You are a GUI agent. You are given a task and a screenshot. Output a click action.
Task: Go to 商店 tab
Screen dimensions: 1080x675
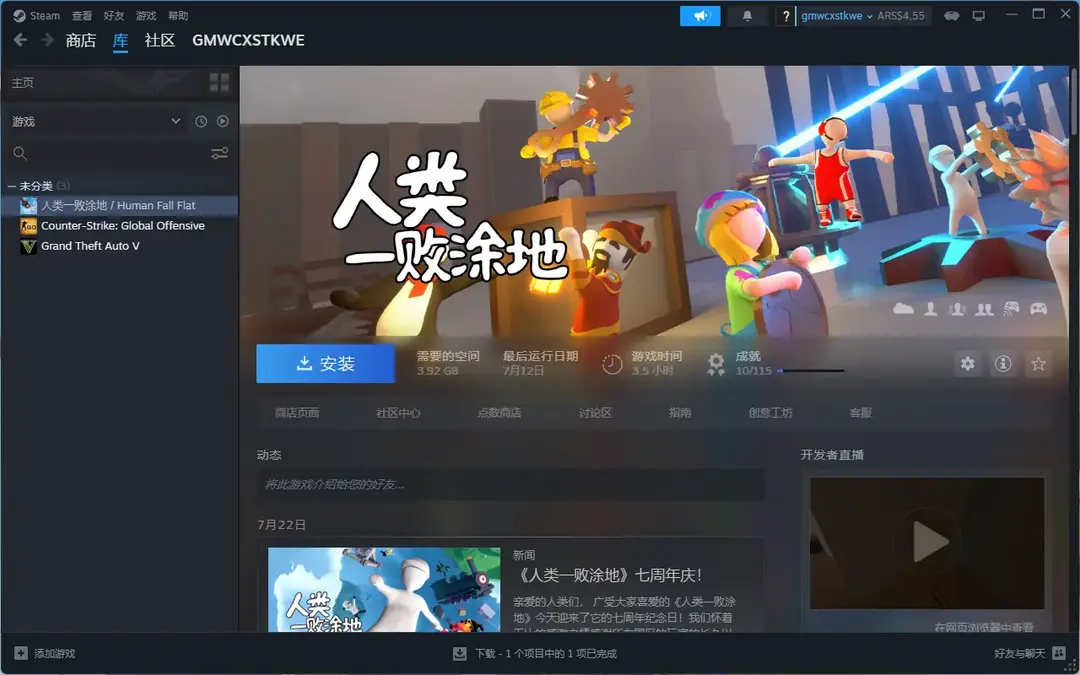[81, 40]
